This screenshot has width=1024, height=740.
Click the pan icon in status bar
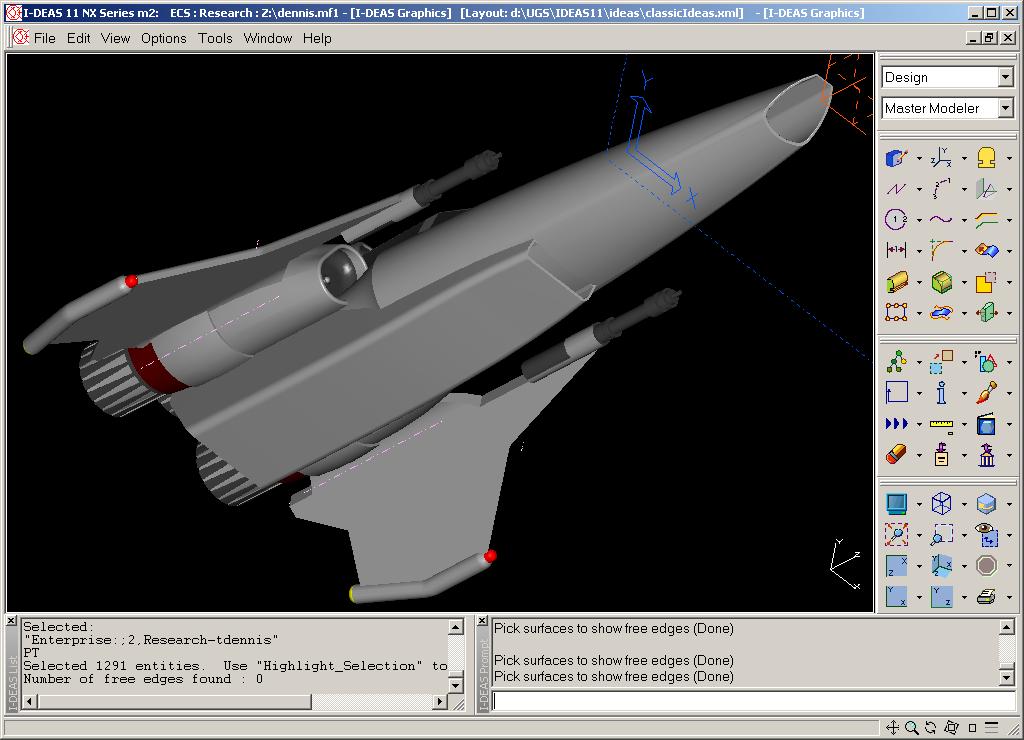892,728
